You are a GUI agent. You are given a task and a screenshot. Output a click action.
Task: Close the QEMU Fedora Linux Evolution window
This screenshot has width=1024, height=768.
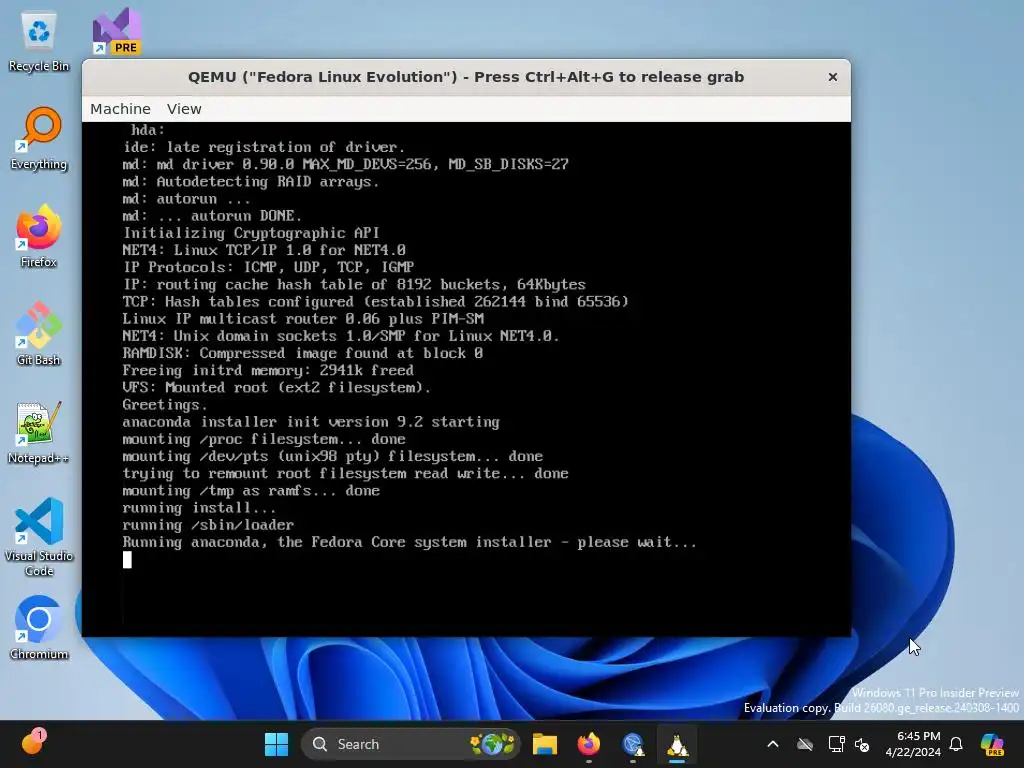tap(833, 77)
